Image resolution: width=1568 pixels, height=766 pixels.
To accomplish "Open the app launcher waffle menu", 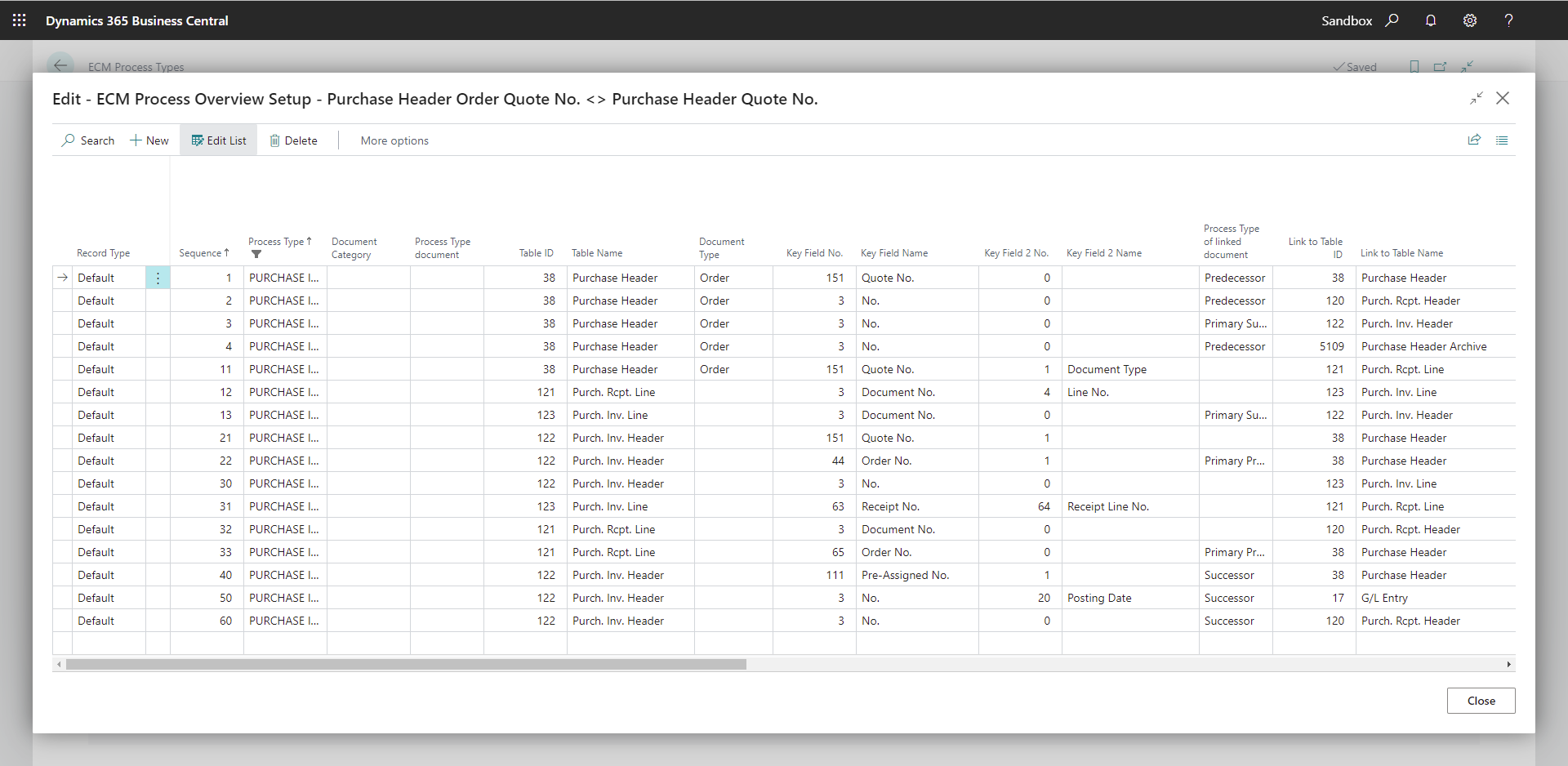I will click(x=20, y=20).
